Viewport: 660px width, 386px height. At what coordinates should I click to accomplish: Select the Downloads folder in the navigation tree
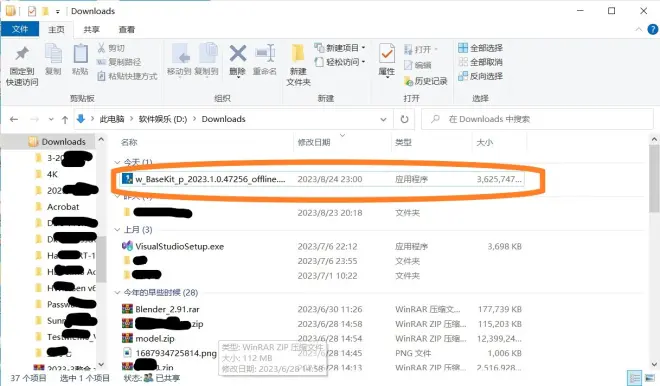[x=63, y=142]
